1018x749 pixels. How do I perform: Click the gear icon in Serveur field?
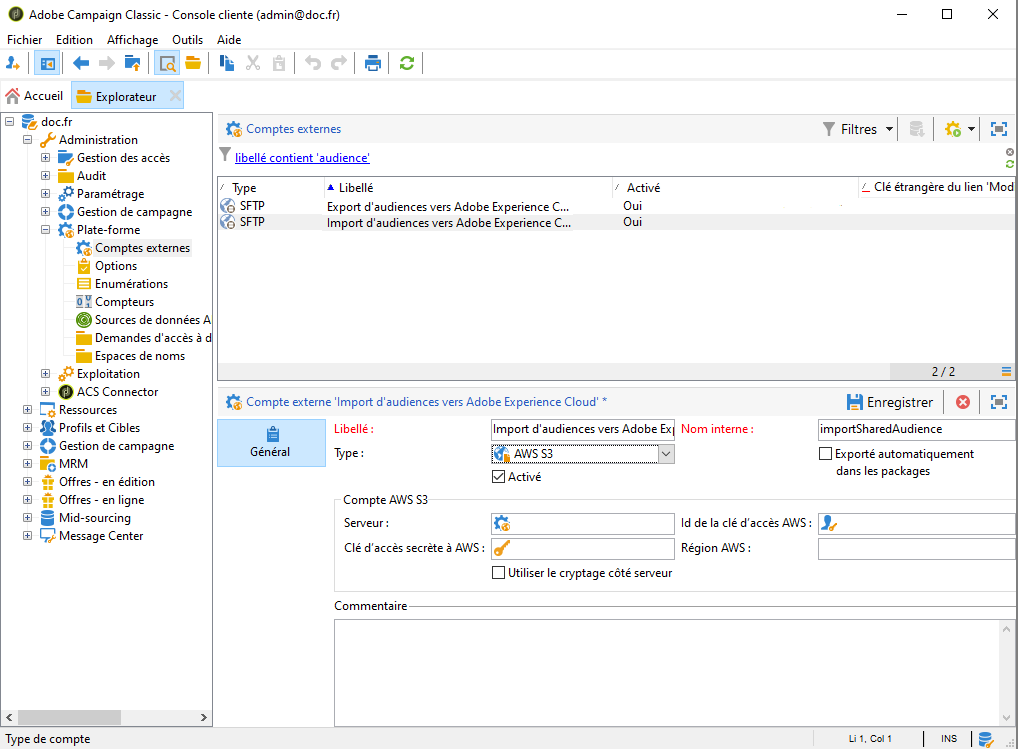tap(501, 523)
